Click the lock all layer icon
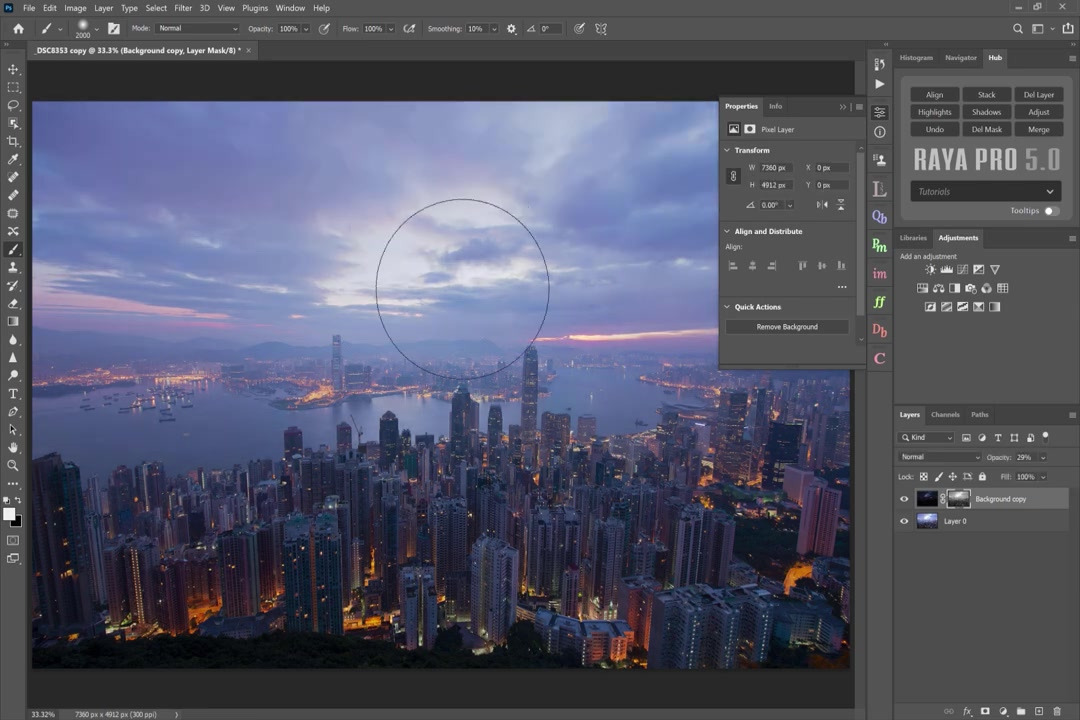Viewport: 1080px width, 720px height. pyautogui.click(x=982, y=477)
